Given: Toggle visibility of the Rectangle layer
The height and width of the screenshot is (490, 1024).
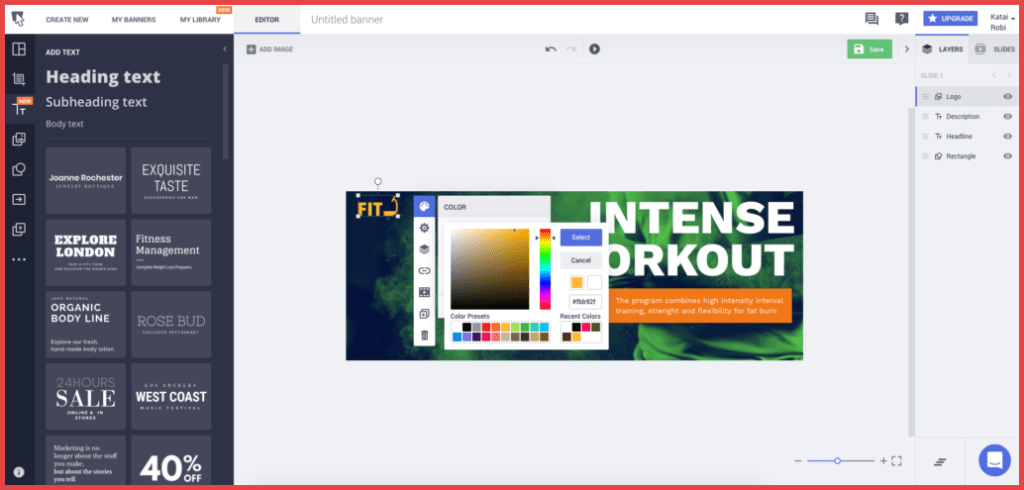Looking at the screenshot, I should point(1007,156).
